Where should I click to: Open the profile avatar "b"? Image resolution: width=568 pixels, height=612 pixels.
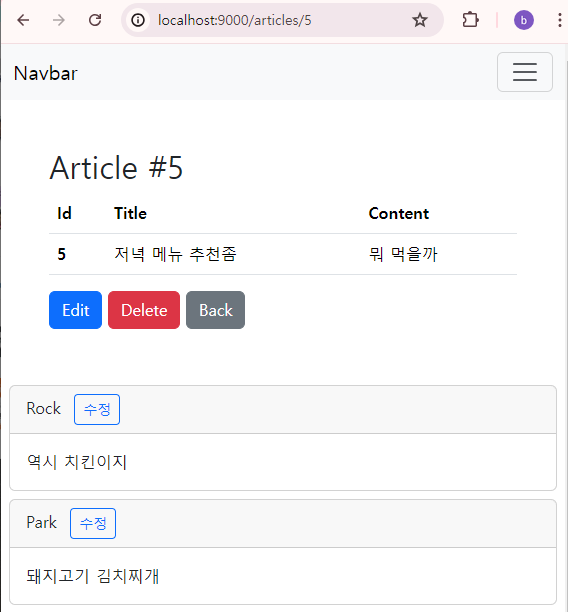[x=523, y=20]
